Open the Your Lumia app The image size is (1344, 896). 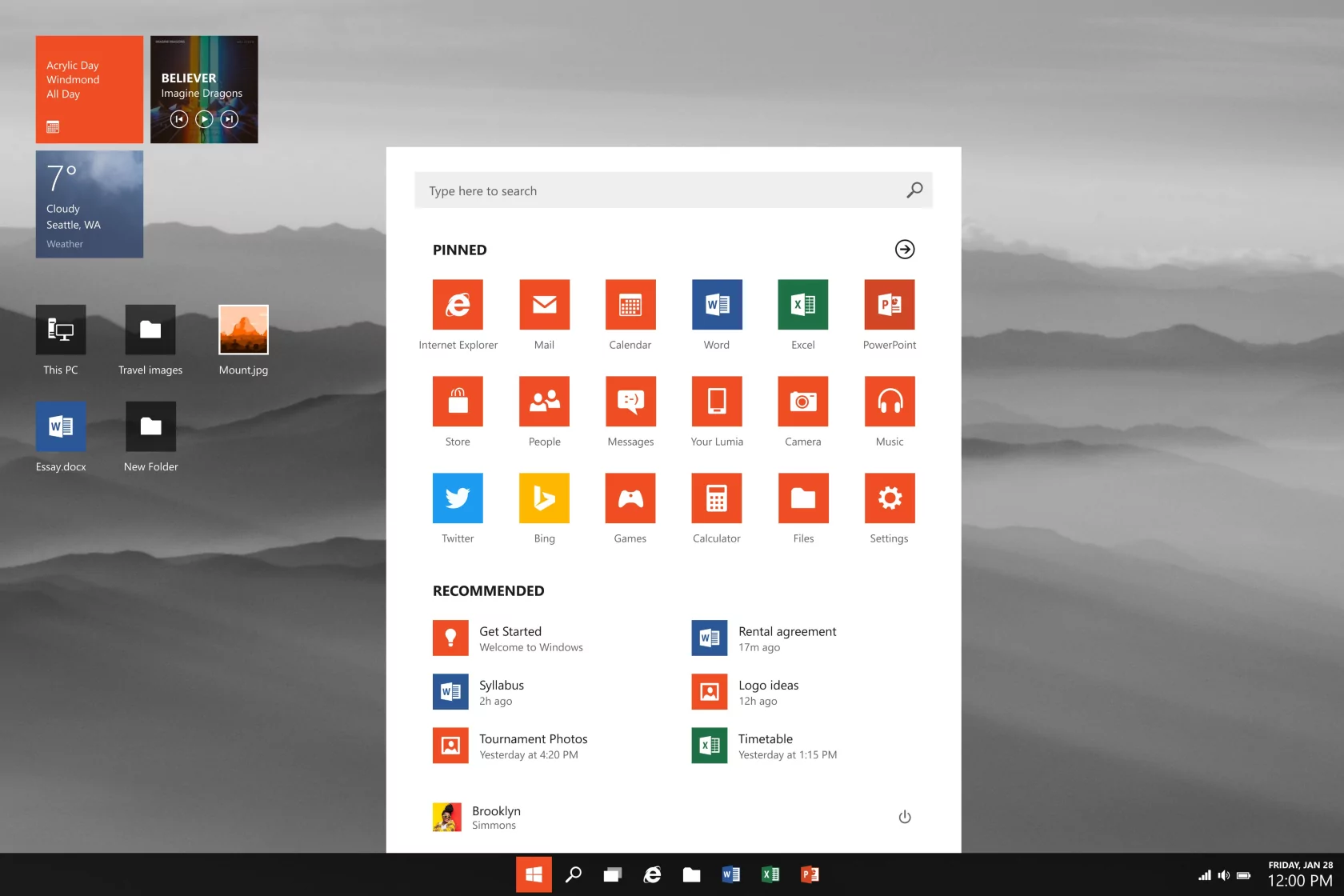click(x=717, y=402)
